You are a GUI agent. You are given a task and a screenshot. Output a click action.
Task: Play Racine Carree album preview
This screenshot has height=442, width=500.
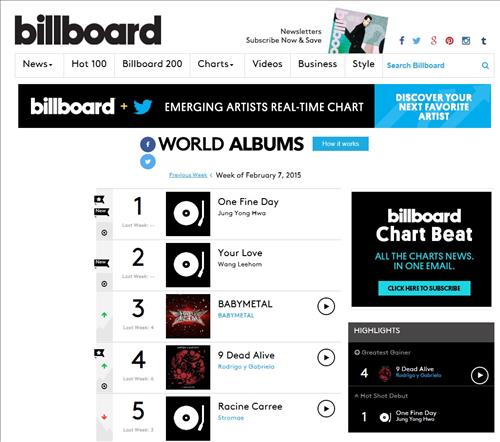(326, 409)
